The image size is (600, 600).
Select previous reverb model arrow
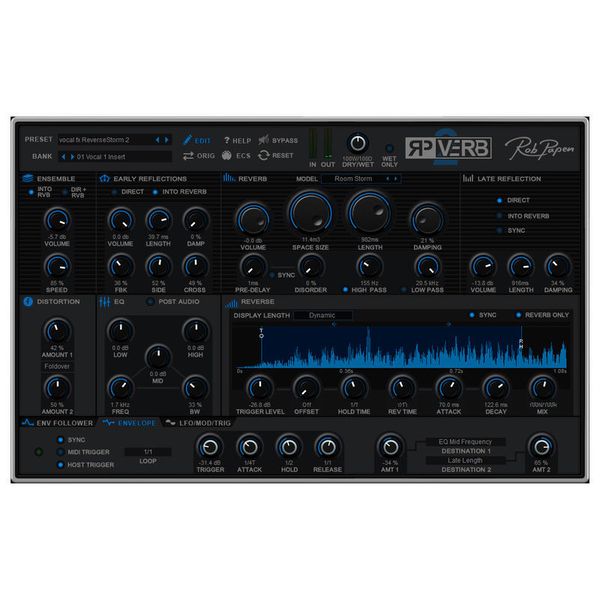[x=388, y=179]
